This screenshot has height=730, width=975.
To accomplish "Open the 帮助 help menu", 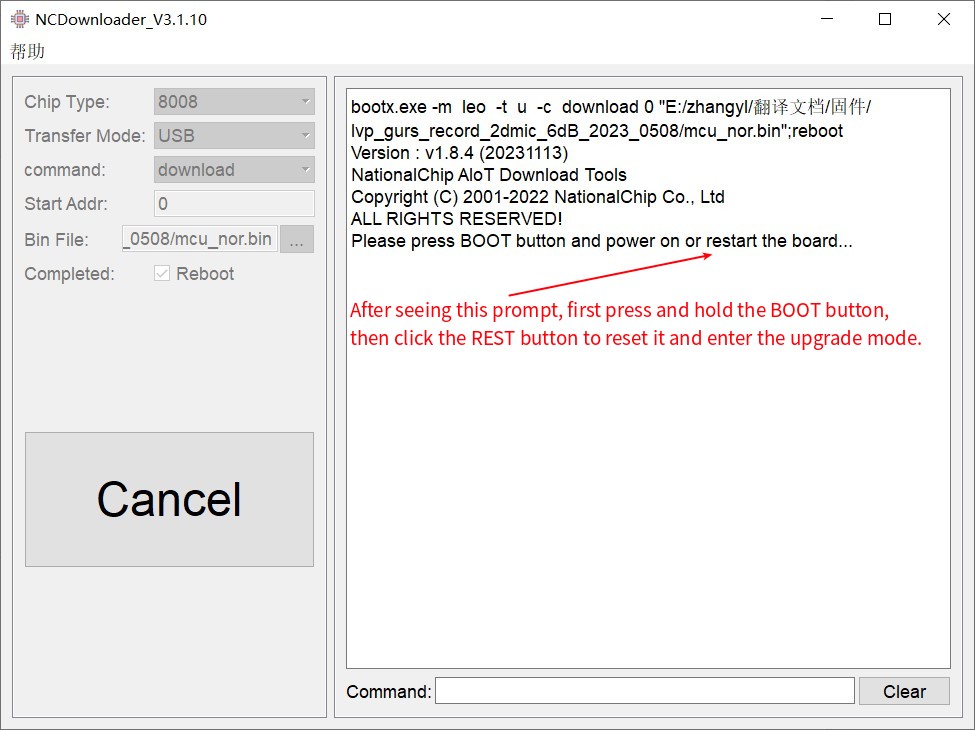I will point(27,51).
